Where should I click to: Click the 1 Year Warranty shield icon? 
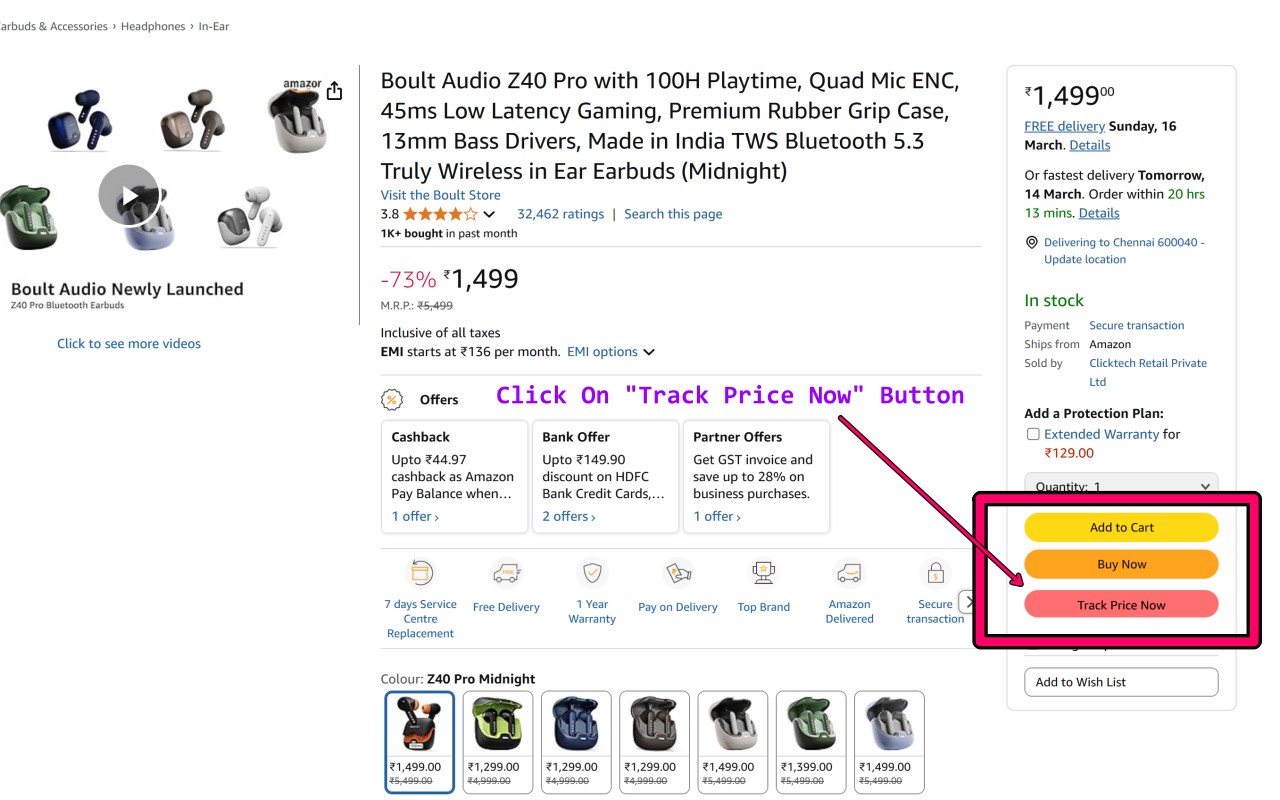click(592, 573)
